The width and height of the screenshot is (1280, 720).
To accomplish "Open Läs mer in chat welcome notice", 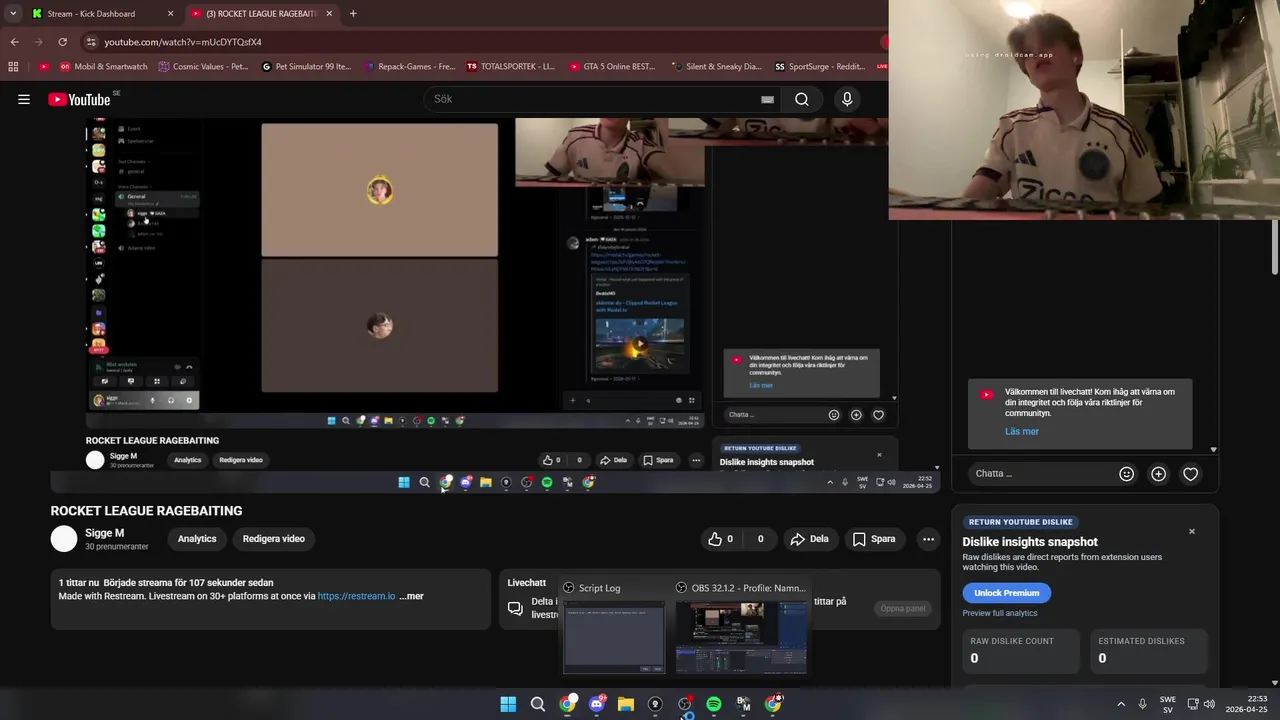I will pyautogui.click(x=1022, y=431).
